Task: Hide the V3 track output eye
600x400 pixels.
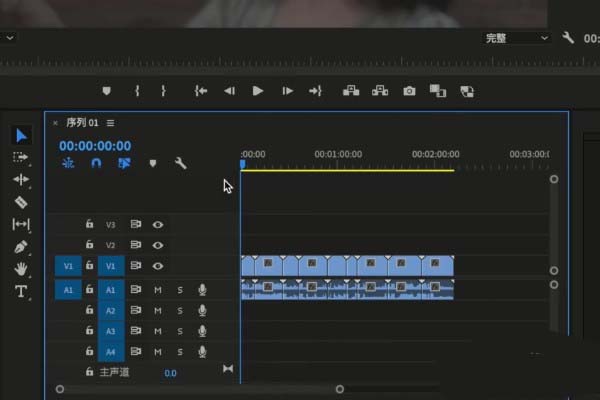Action: pos(158,225)
